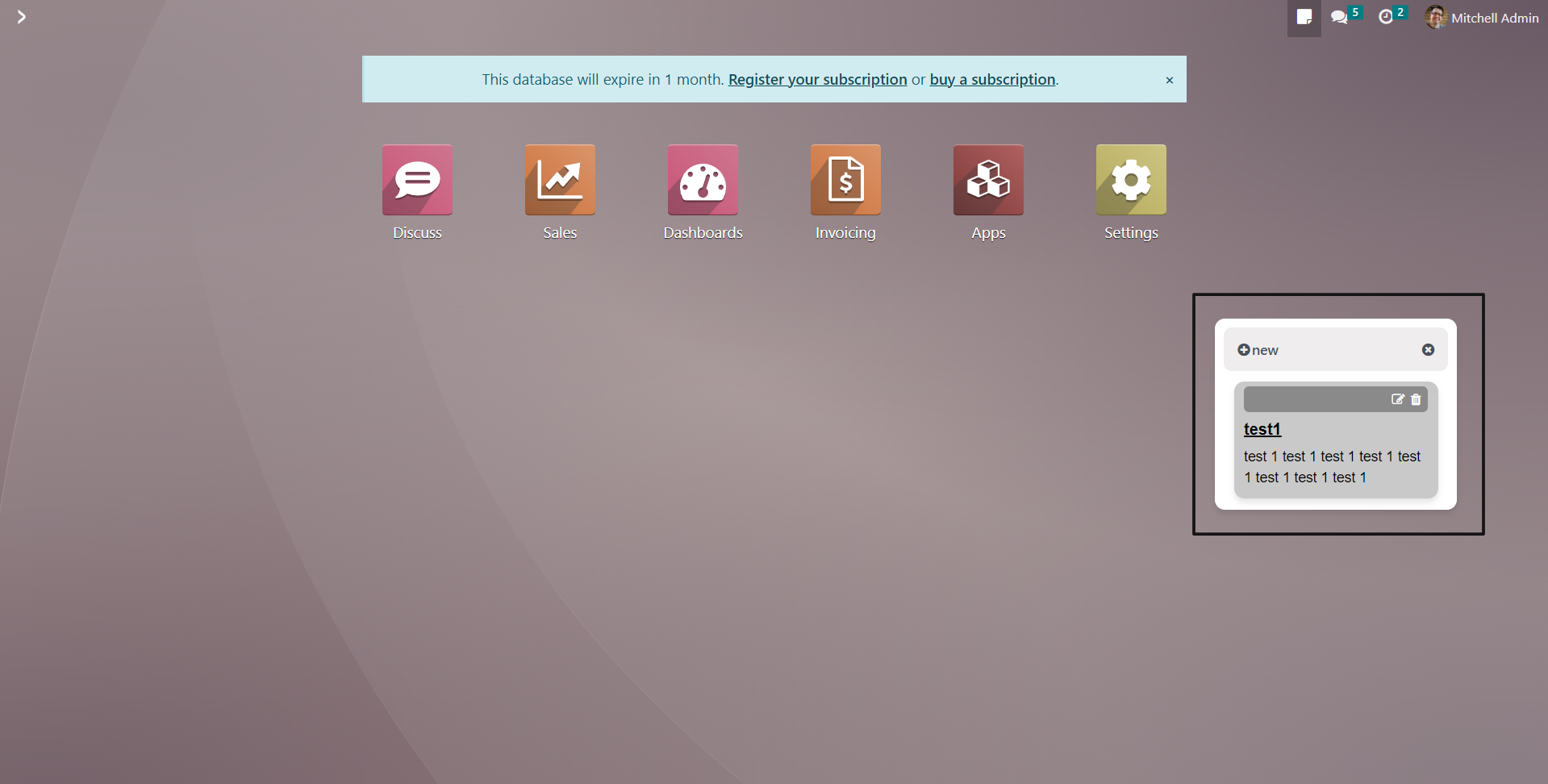The image size is (1548, 784).
Task: Open the Sales app
Action: click(x=560, y=180)
